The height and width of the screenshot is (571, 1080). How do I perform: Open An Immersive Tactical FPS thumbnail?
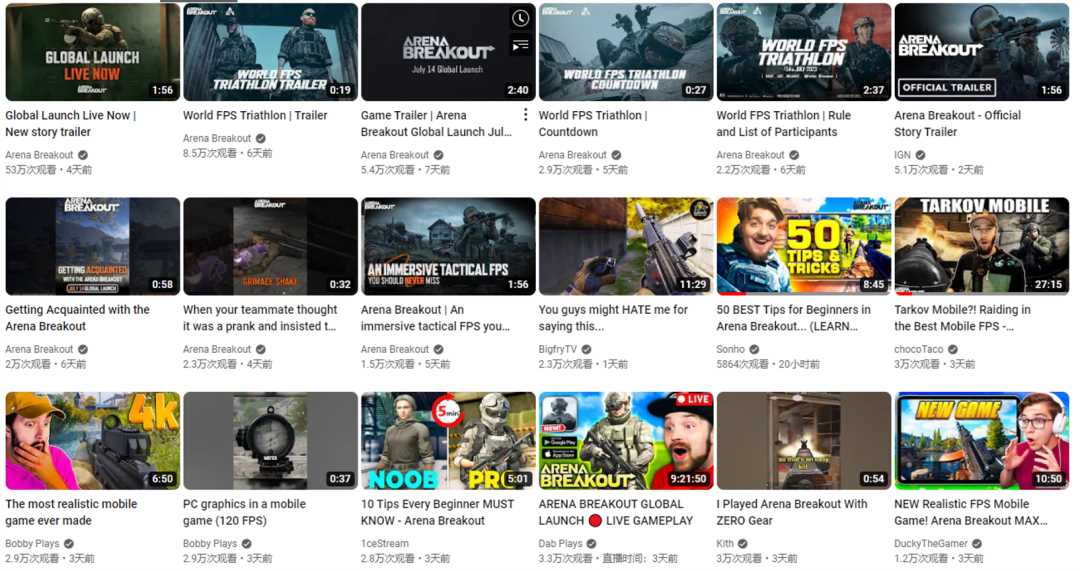click(x=448, y=247)
